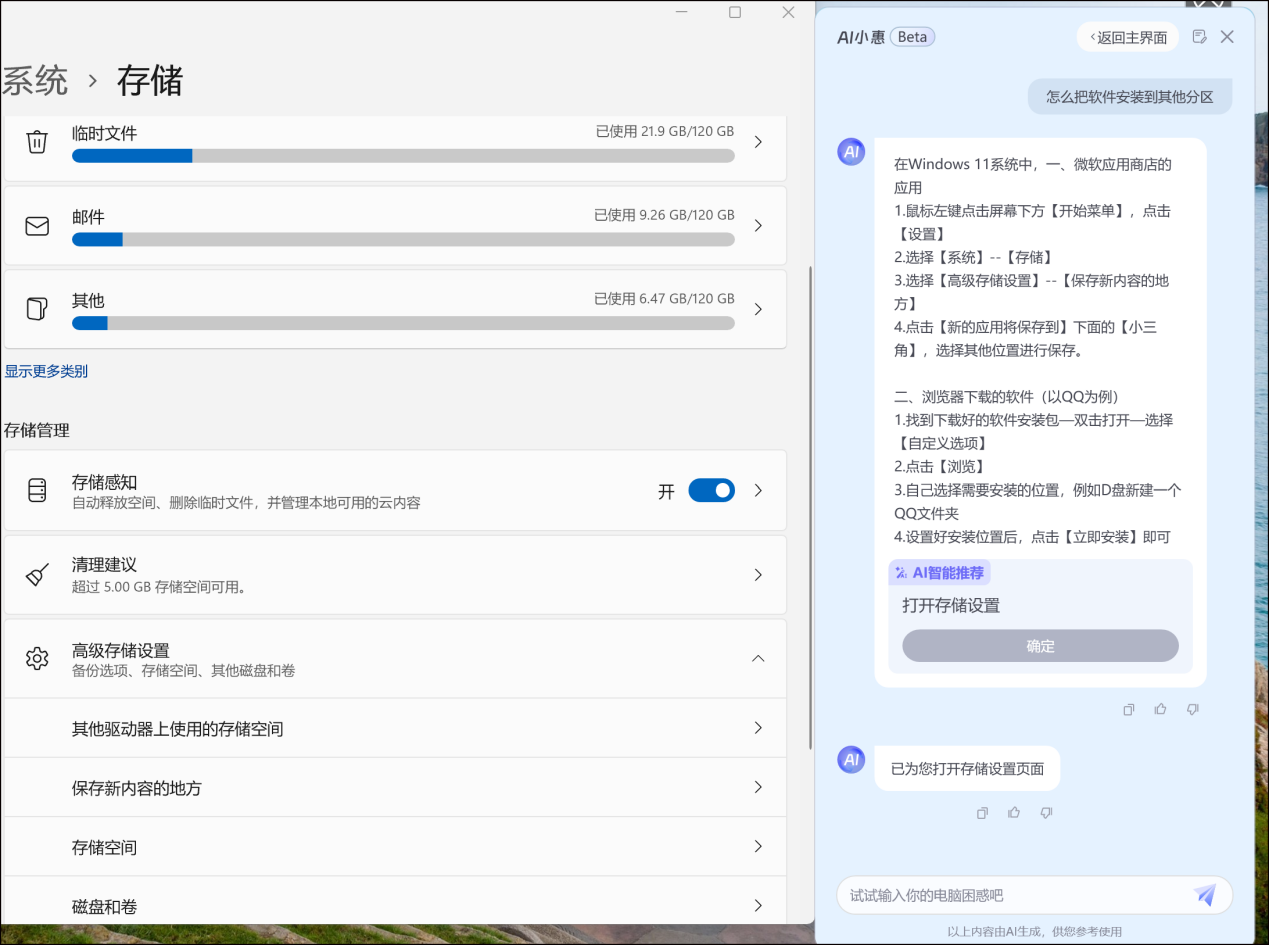Turn off the 存储感知 toggle
Image resolution: width=1269 pixels, height=945 pixels.
click(712, 490)
